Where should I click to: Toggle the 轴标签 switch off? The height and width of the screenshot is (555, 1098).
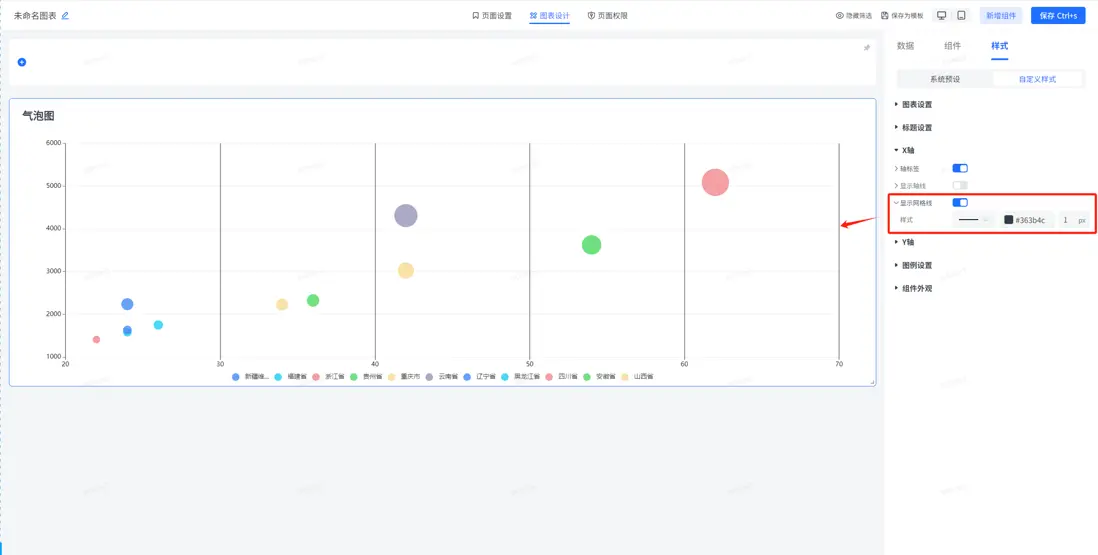960,169
